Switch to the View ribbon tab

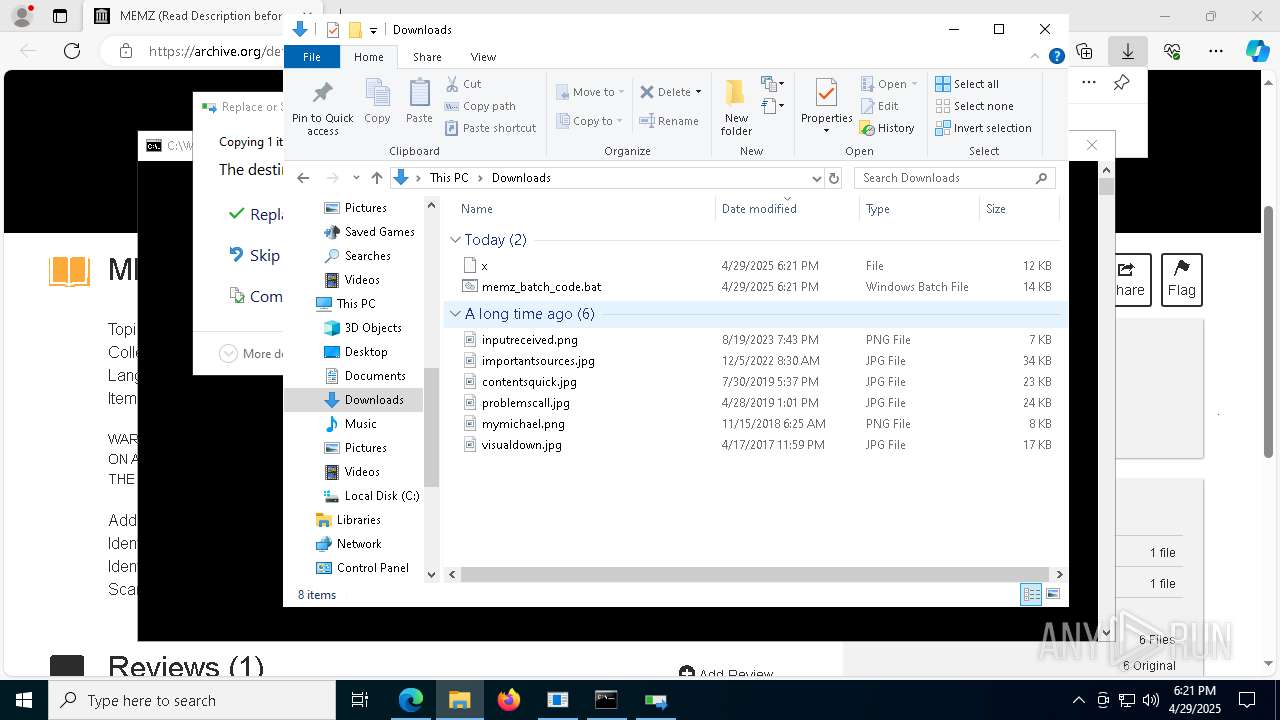pos(483,57)
